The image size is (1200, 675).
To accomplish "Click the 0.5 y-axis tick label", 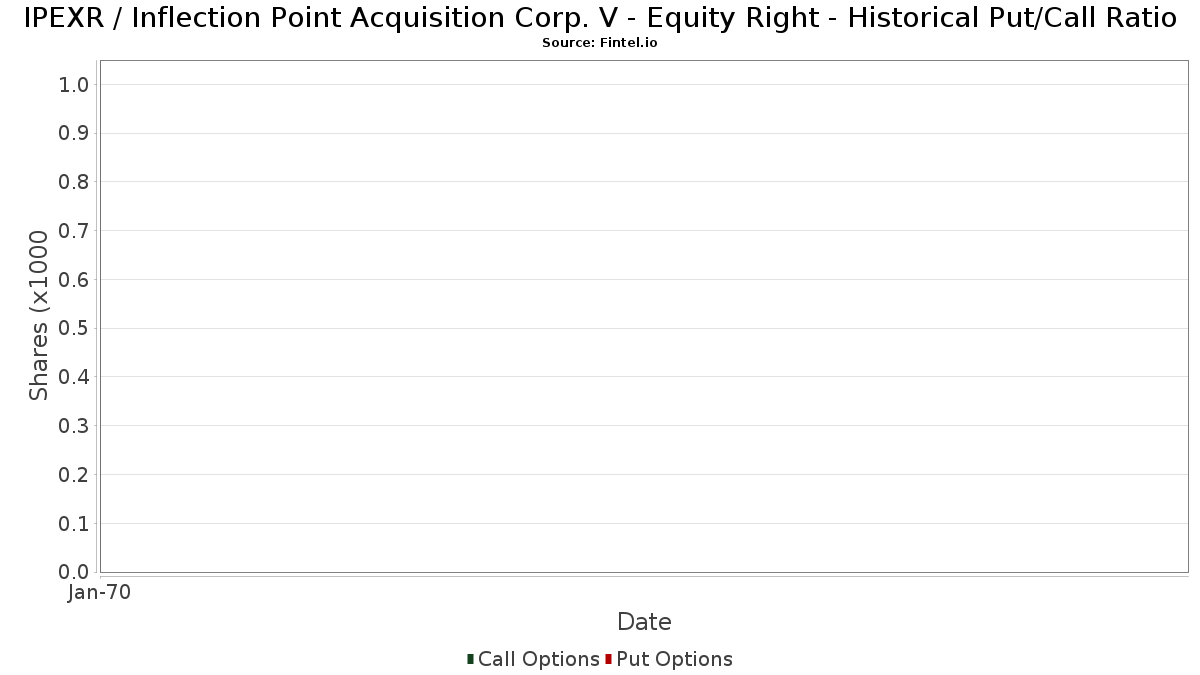I will [x=74, y=329].
